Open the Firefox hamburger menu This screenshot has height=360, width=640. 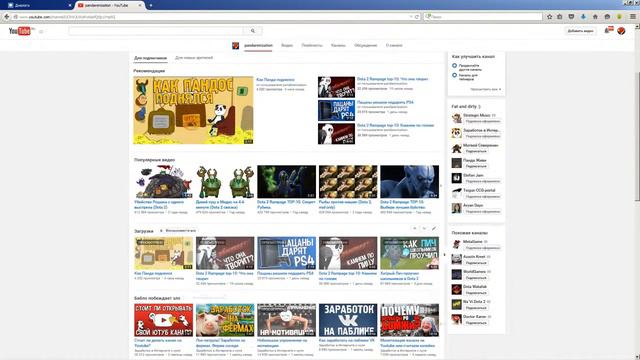point(633,17)
